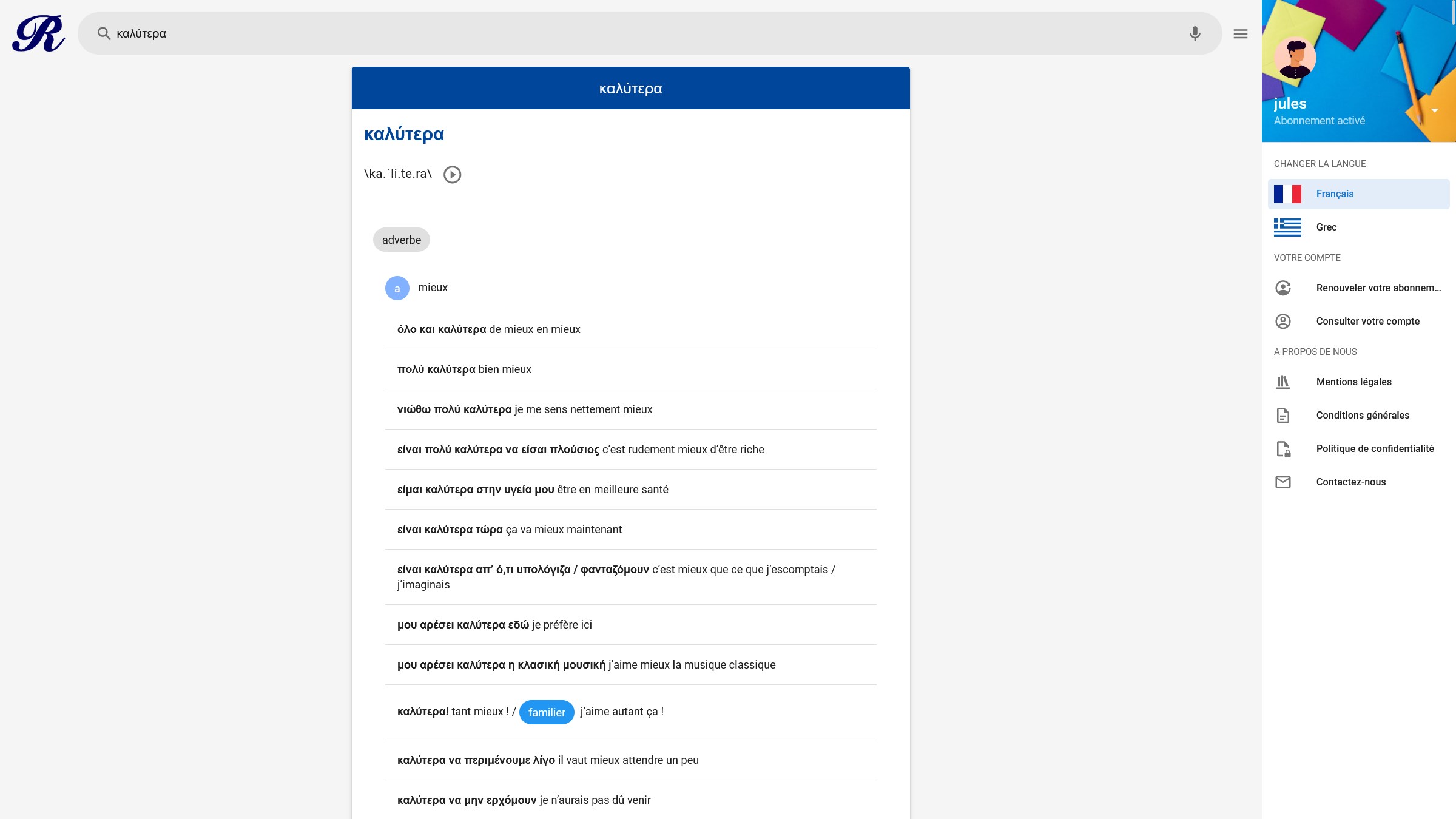Open the R logo home page
This screenshot has width=1456, height=819.
click(38, 34)
